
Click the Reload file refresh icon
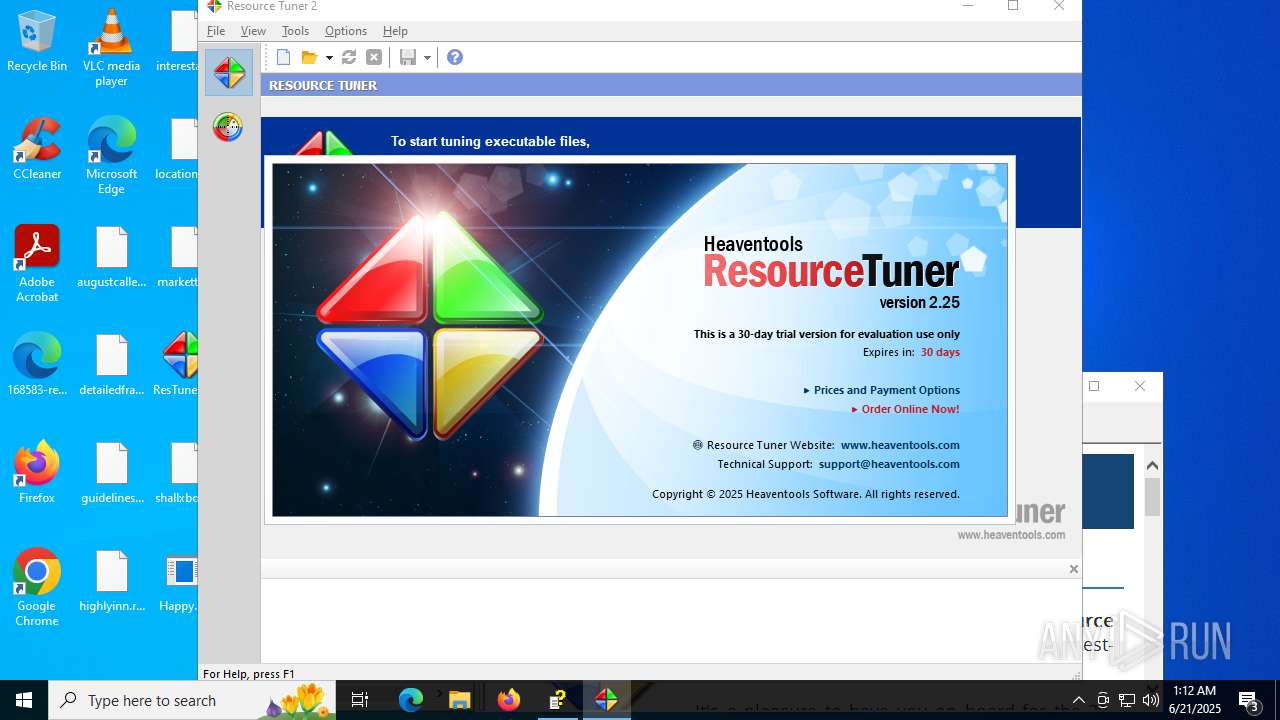[349, 58]
